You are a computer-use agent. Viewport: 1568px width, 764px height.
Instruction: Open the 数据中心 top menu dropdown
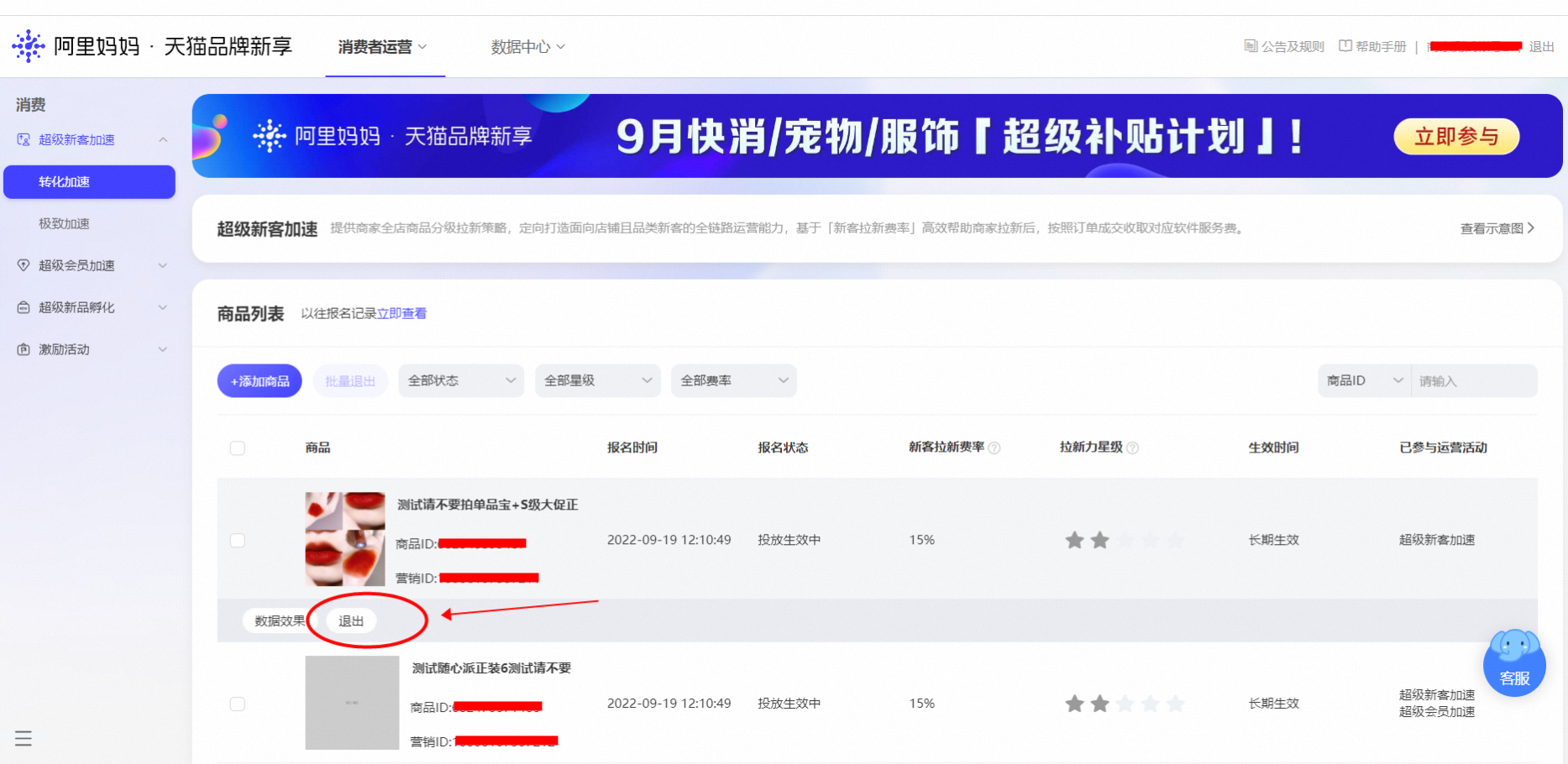[527, 47]
